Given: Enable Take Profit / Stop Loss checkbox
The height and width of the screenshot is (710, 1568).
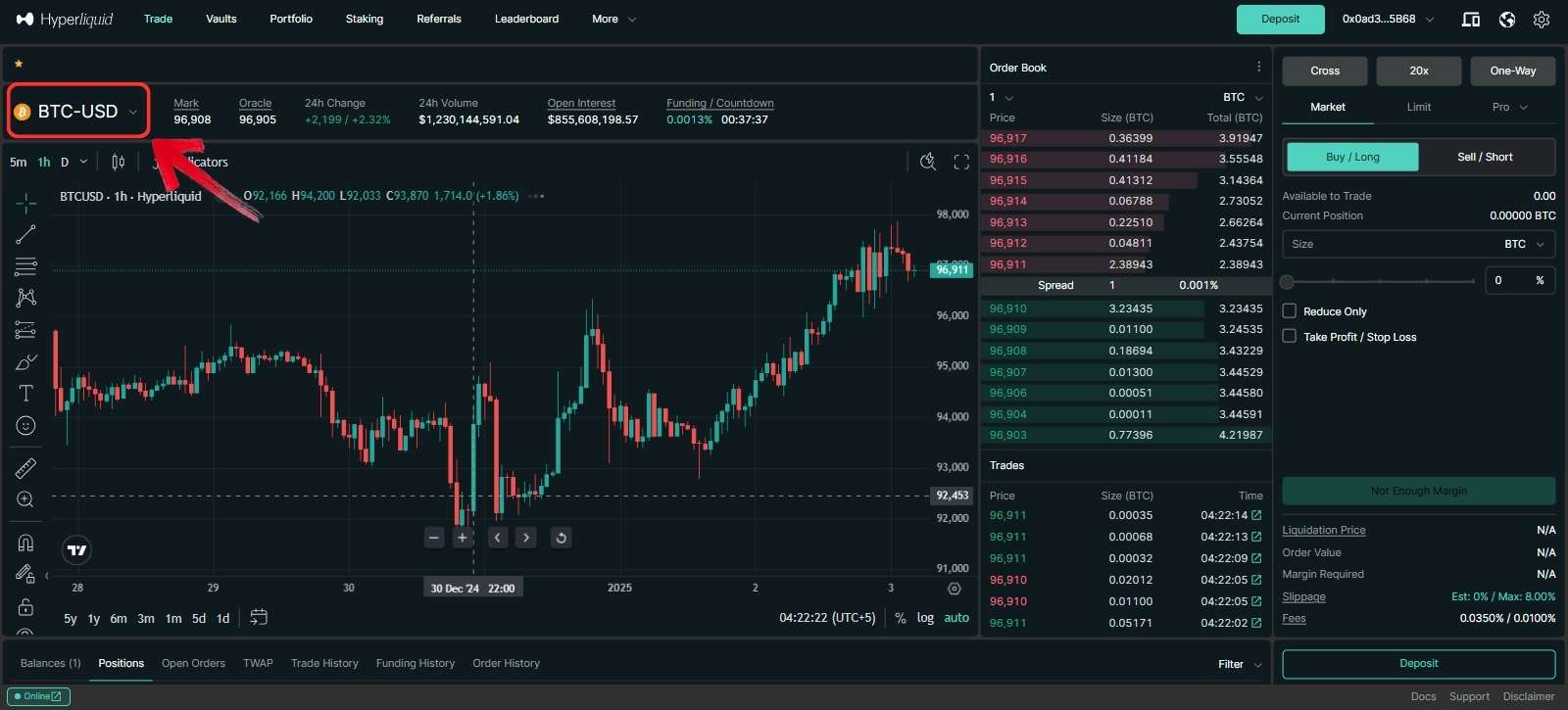Looking at the screenshot, I should (x=1290, y=336).
